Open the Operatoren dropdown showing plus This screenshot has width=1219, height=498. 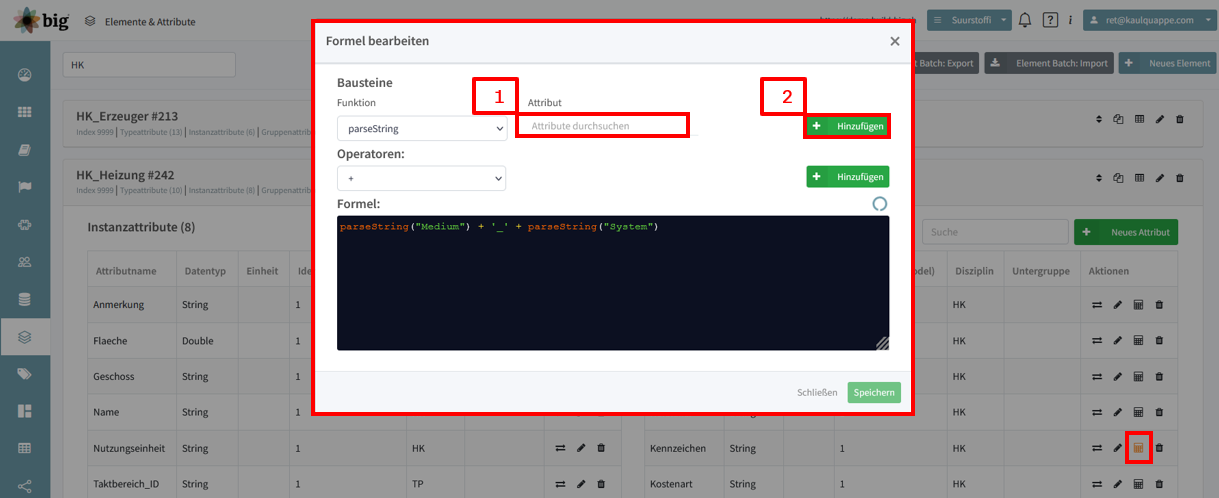tap(422, 178)
